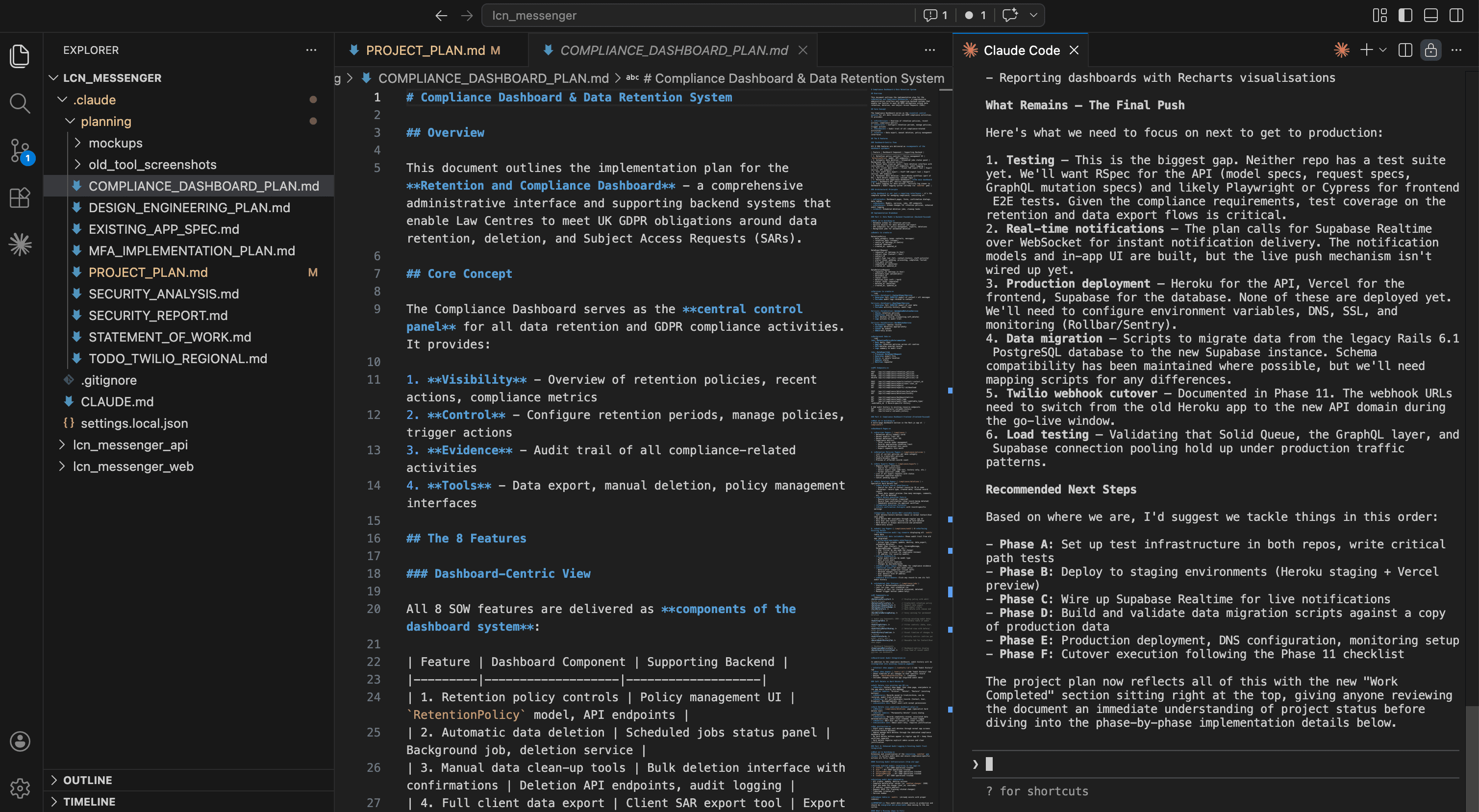Toggle the editor group lock
The height and width of the screenshot is (812, 1479).
(1431, 50)
